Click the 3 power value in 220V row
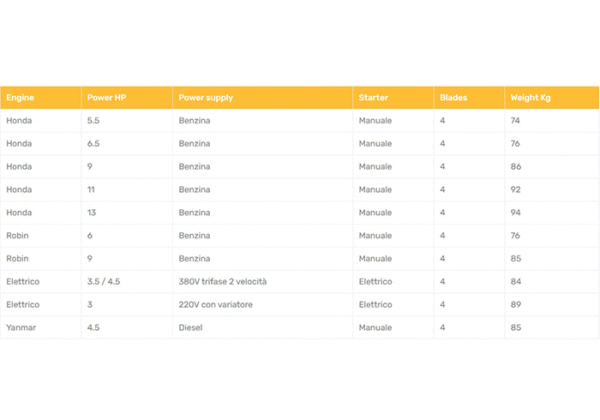This screenshot has width=600, height=420. (90, 304)
